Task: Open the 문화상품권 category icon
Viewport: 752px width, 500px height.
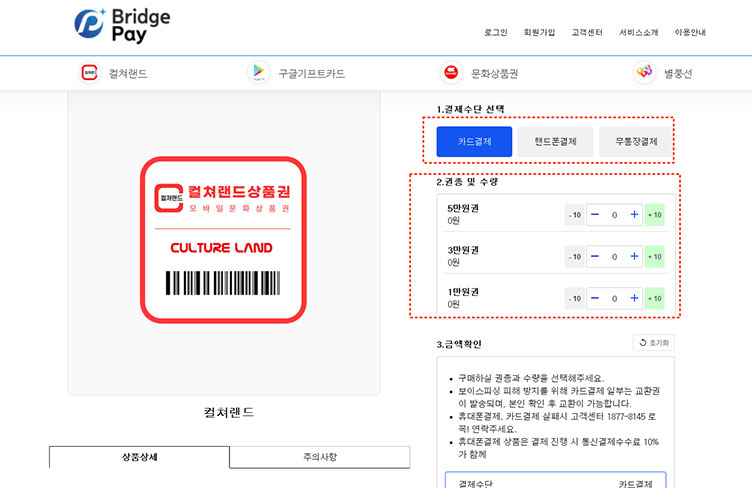Action: 451,73
